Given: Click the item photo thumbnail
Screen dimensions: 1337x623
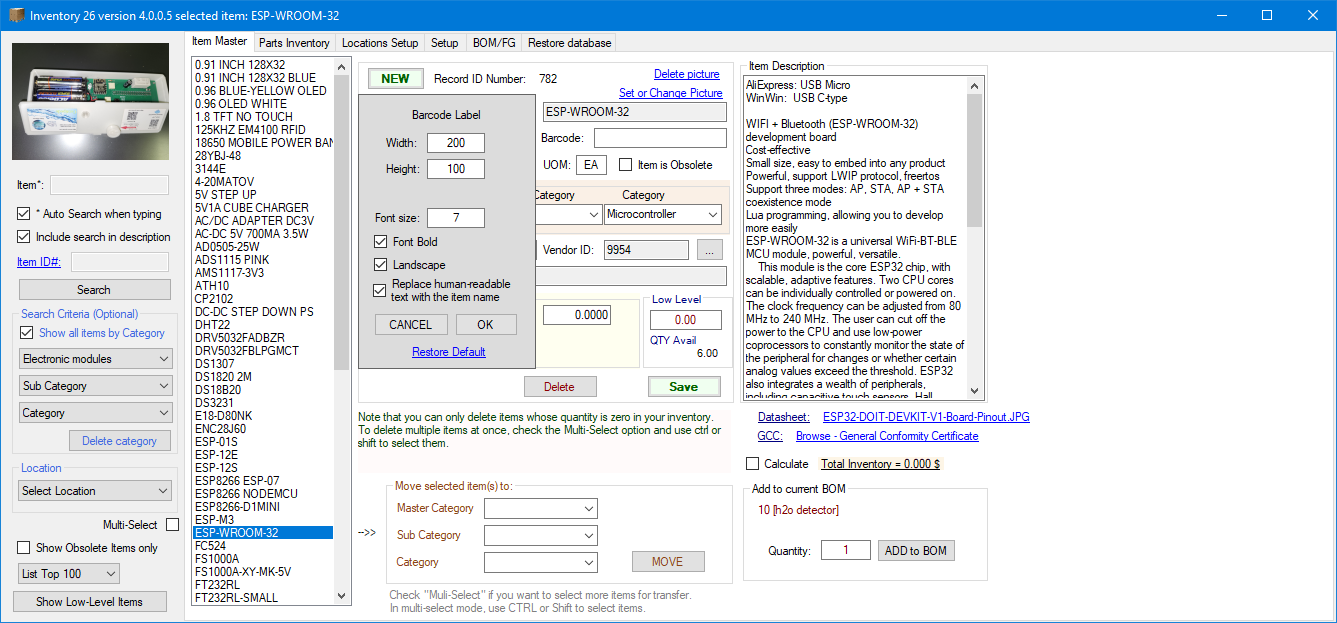Looking at the screenshot, I should 91,101.
